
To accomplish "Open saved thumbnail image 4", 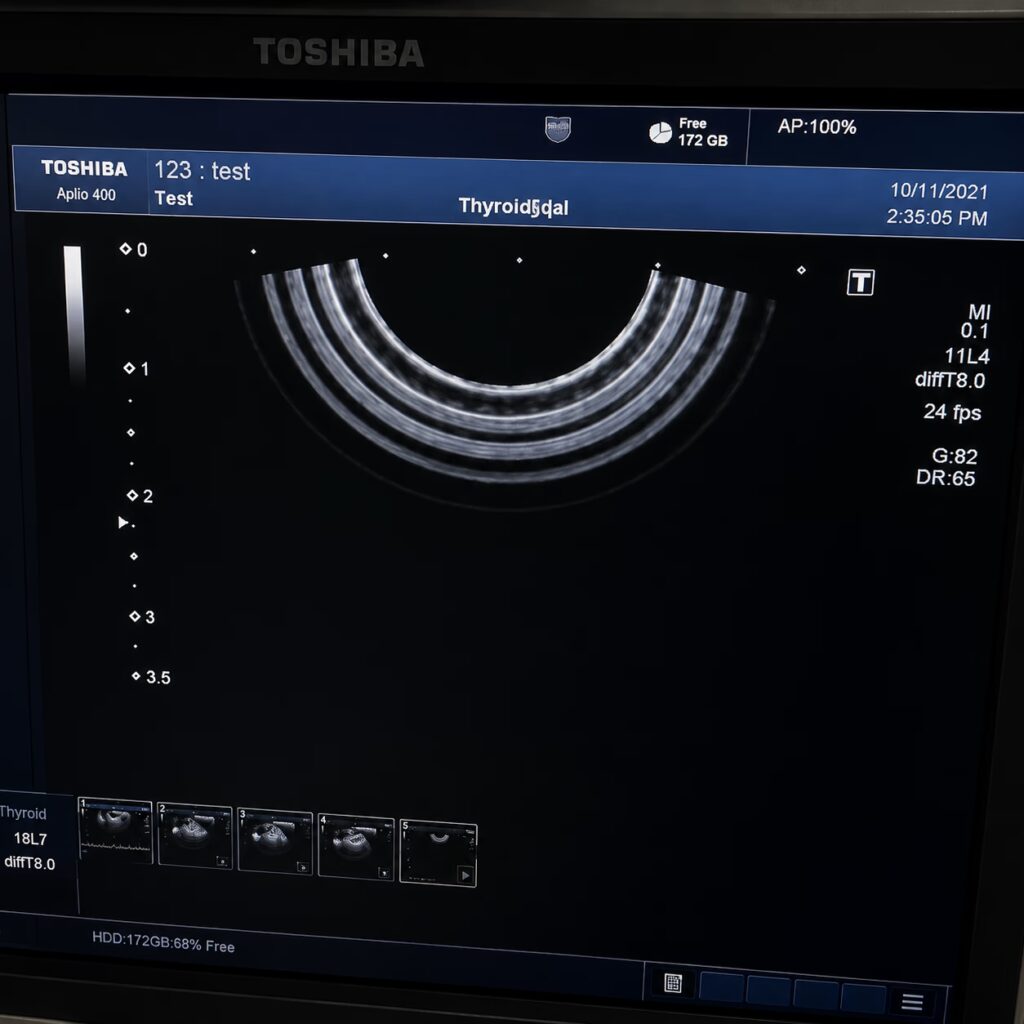I will pos(356,847).
